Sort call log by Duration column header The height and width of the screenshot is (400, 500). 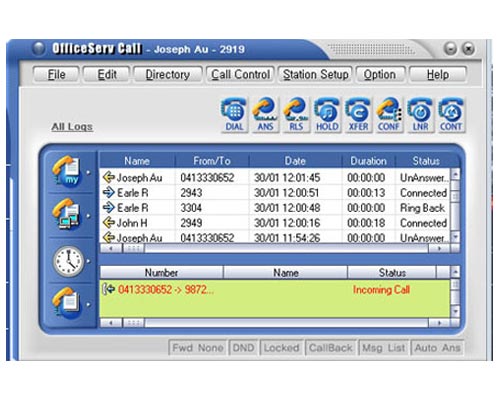(x=368, y=161)
